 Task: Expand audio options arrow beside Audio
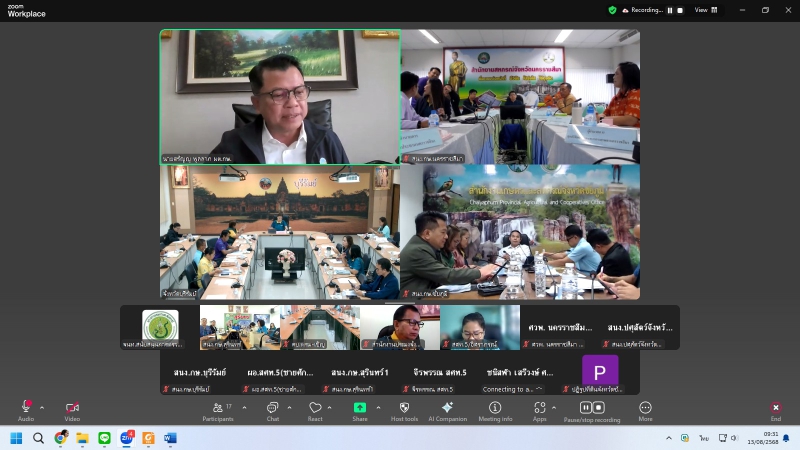pos(42,408)
